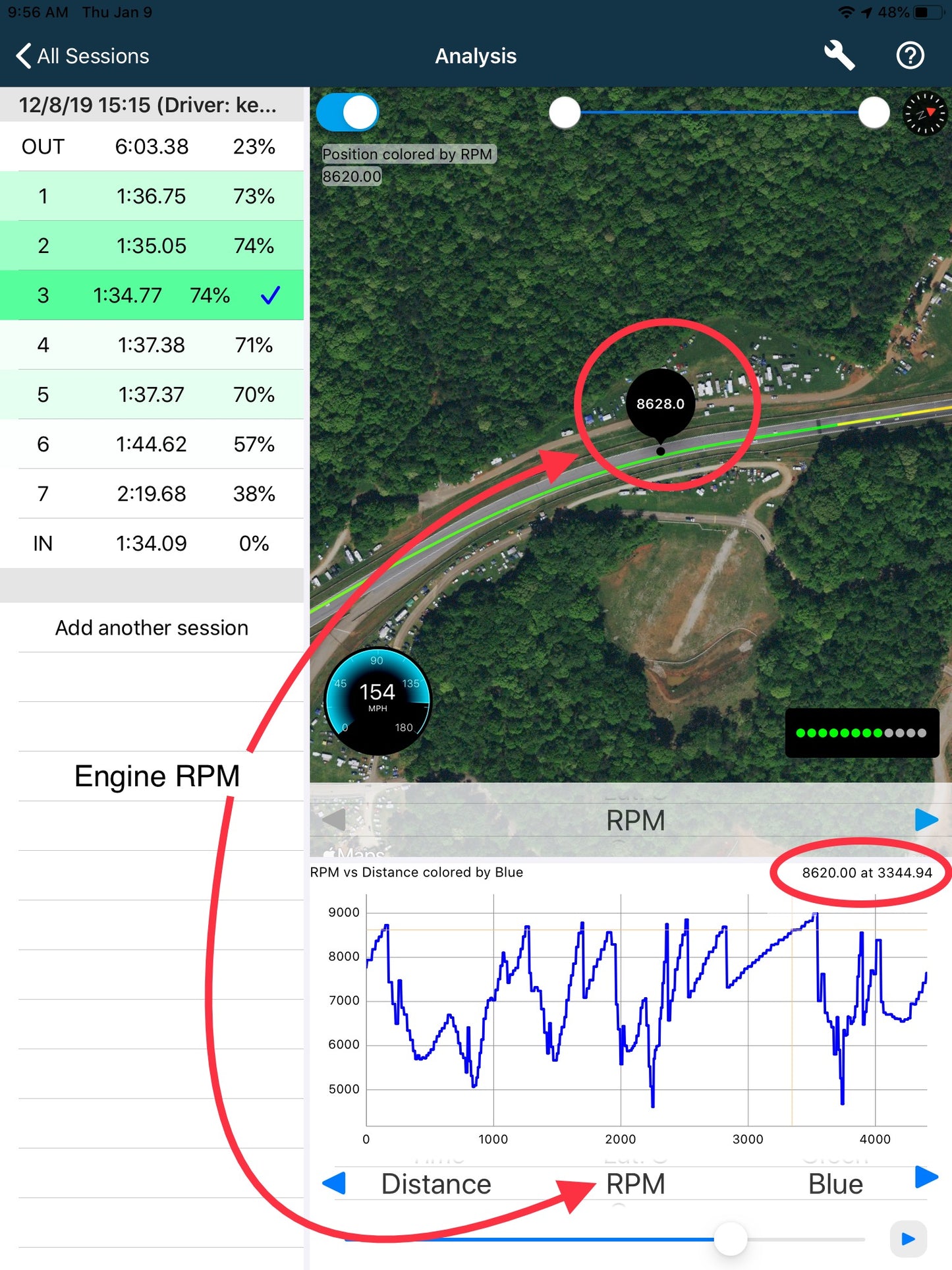This screenshot has height=1270, width=952.
Task: Tap the session header 12/8/19 15:15
Action: coord(152,105)
